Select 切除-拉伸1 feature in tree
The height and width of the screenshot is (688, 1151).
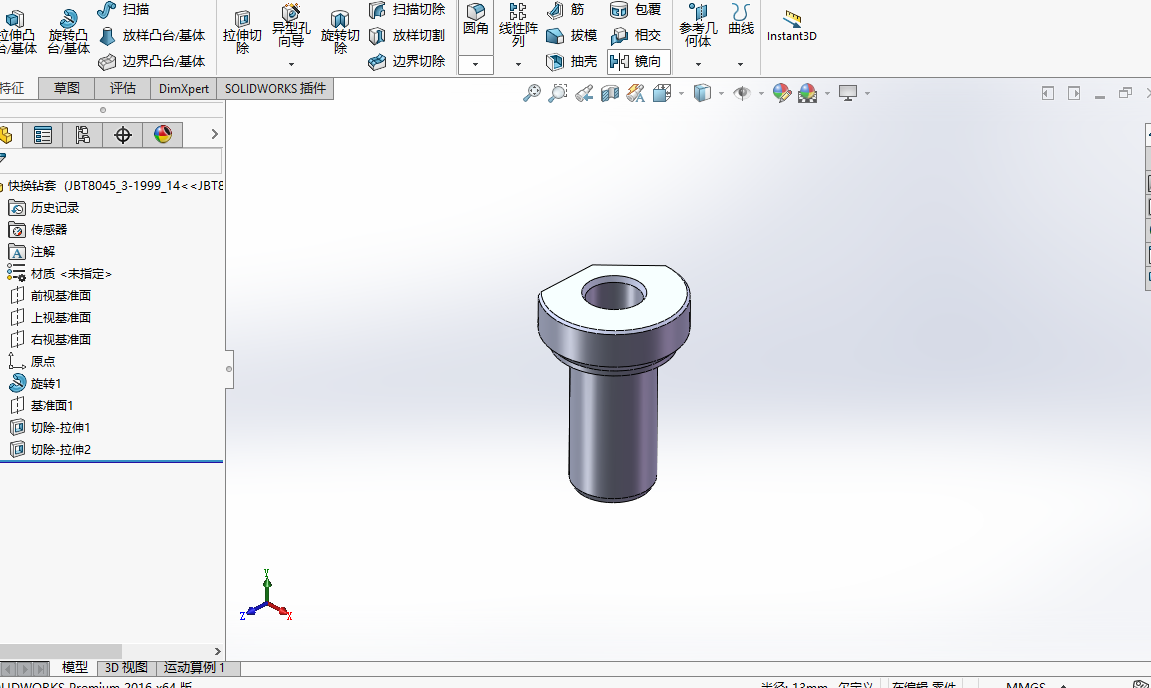pyautogui.click(x=50, y=427)
